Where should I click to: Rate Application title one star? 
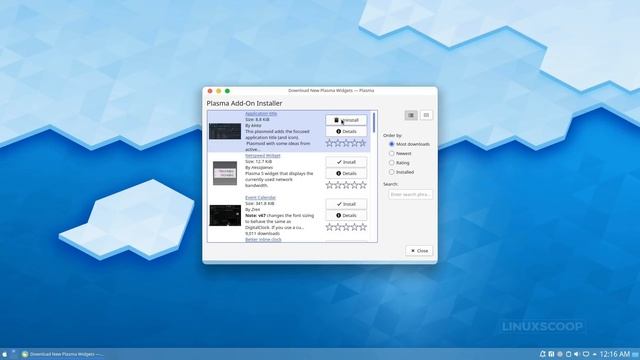click(x=330, y=143)
